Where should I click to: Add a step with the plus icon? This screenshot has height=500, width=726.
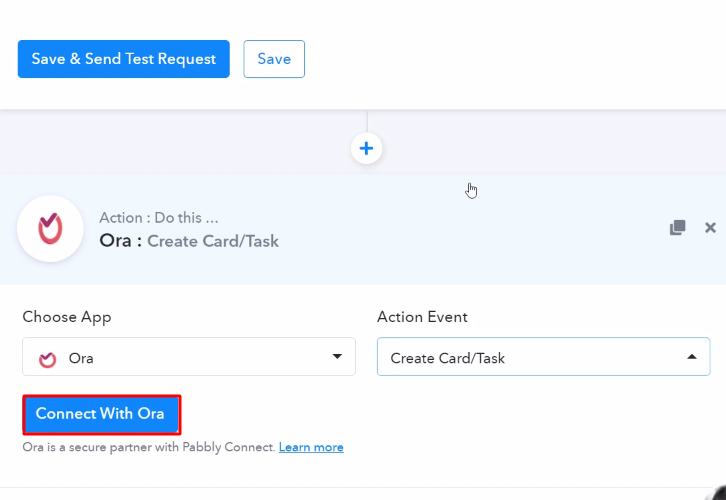pyautogui.click(x=366, y=149)
